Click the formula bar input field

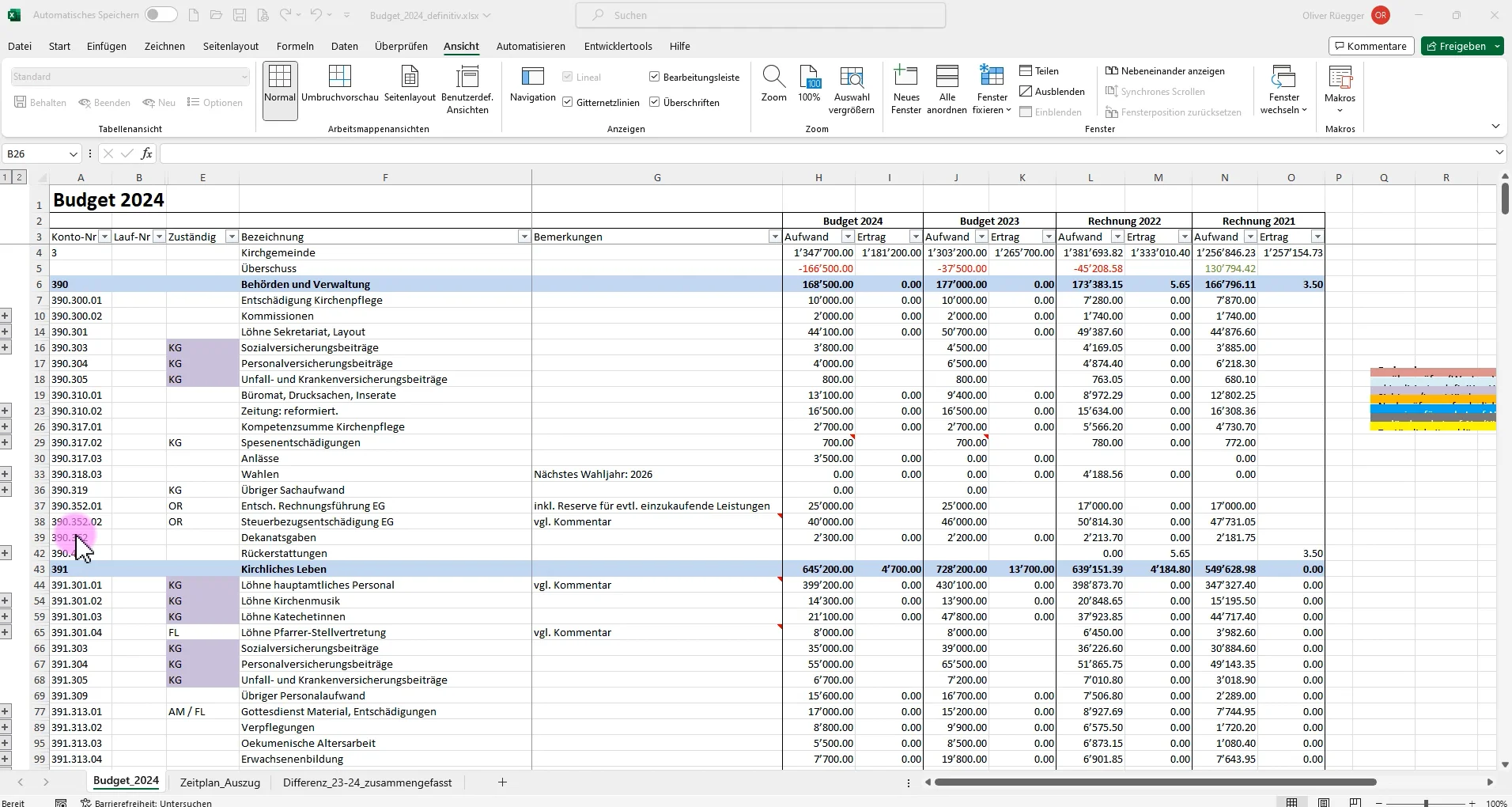[826, 153]
